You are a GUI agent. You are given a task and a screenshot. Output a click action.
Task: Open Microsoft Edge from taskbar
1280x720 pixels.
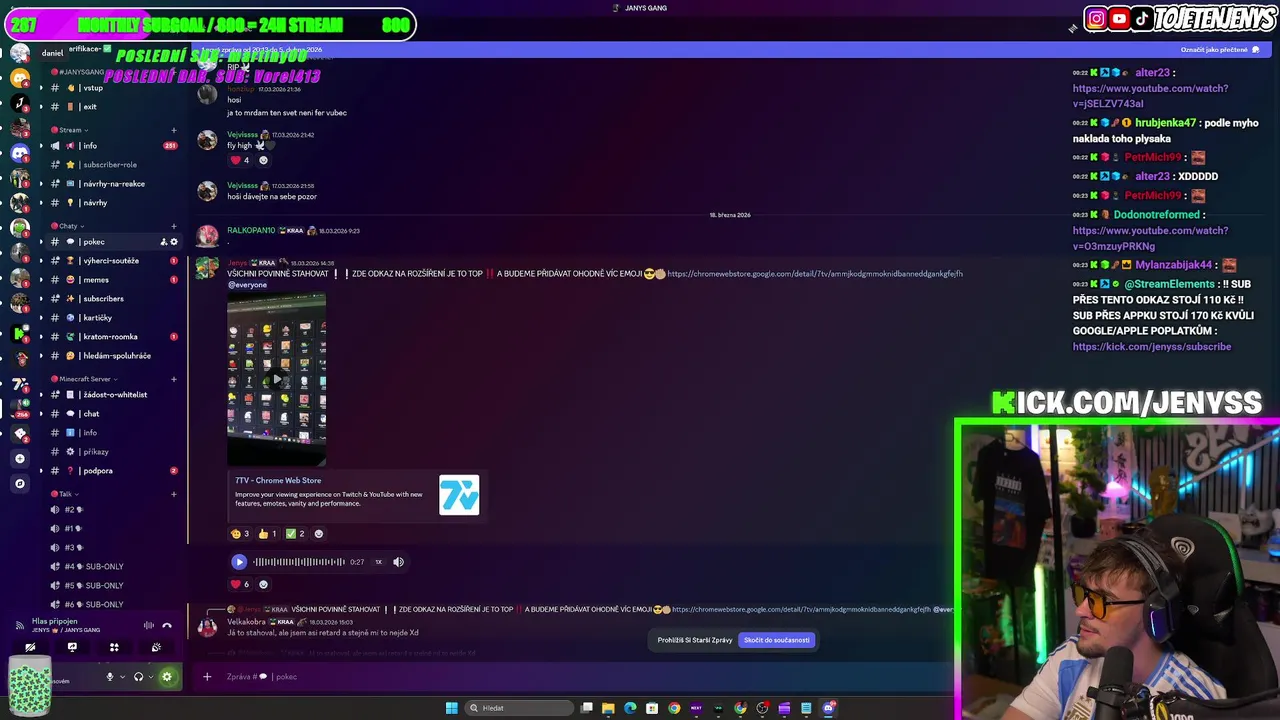(x=630, y=708)
